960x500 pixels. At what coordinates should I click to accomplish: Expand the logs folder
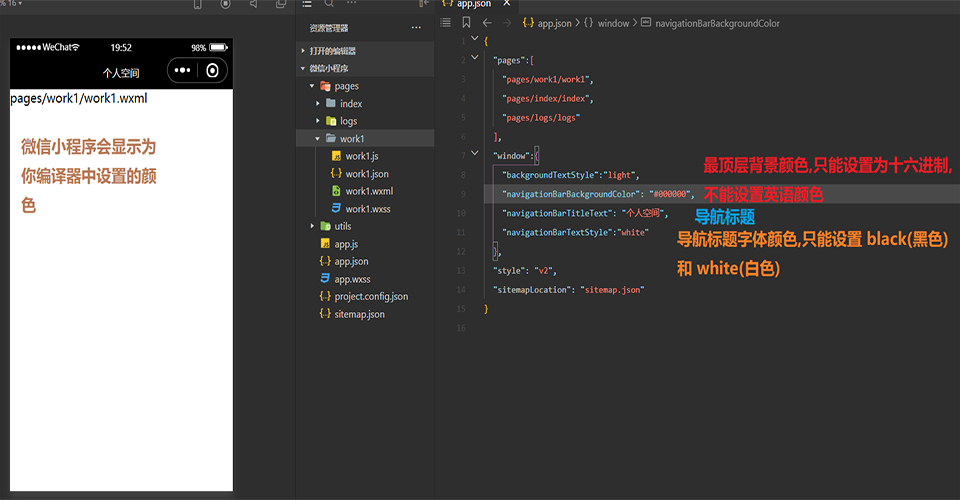point(365,121)
